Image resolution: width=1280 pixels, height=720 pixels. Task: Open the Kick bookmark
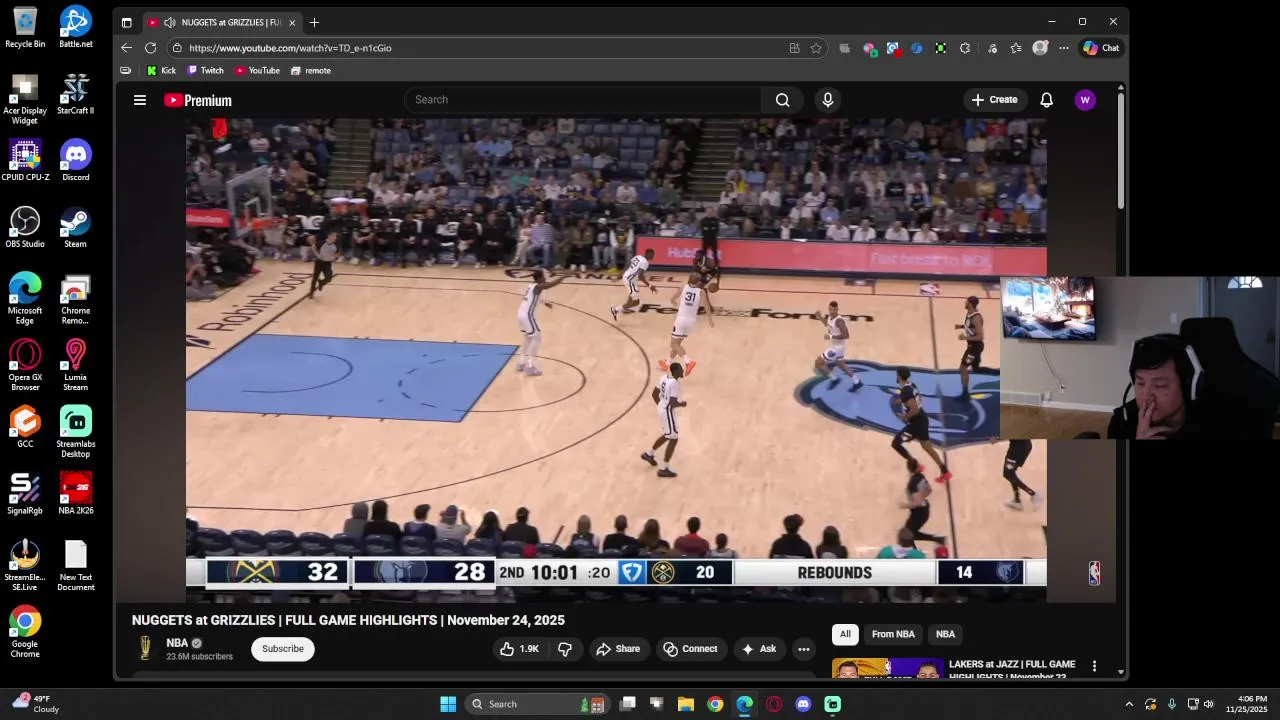[x=161, y=71]
